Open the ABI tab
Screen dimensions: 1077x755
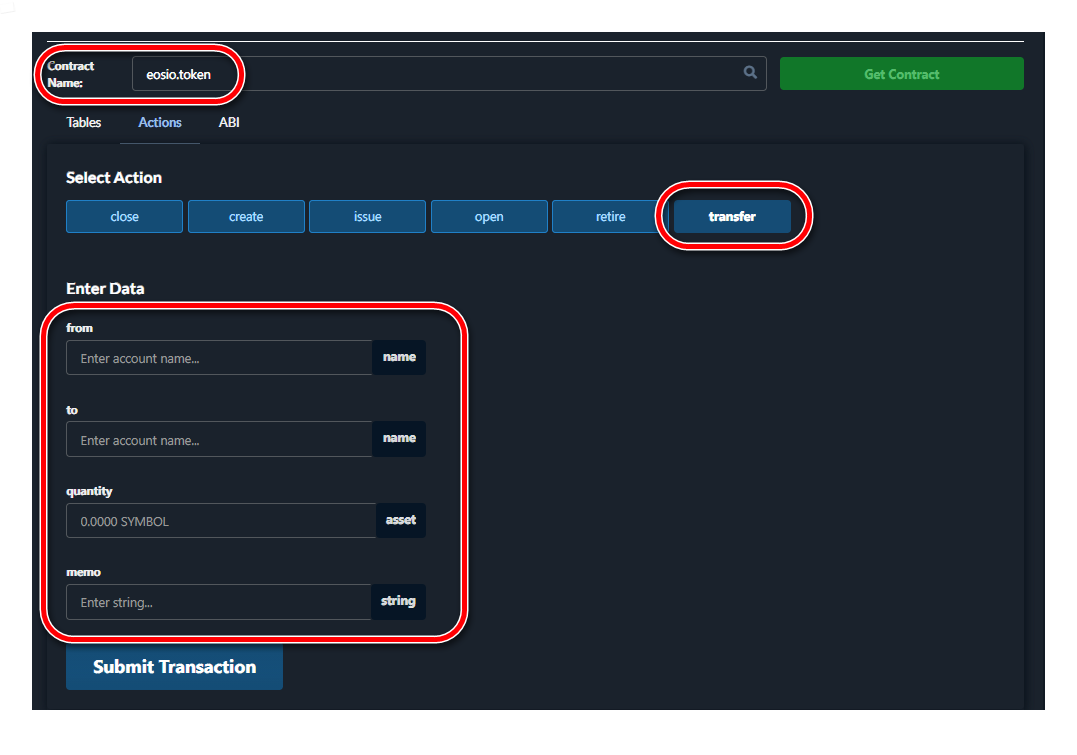pyautogui.click(x=229, y=122)
